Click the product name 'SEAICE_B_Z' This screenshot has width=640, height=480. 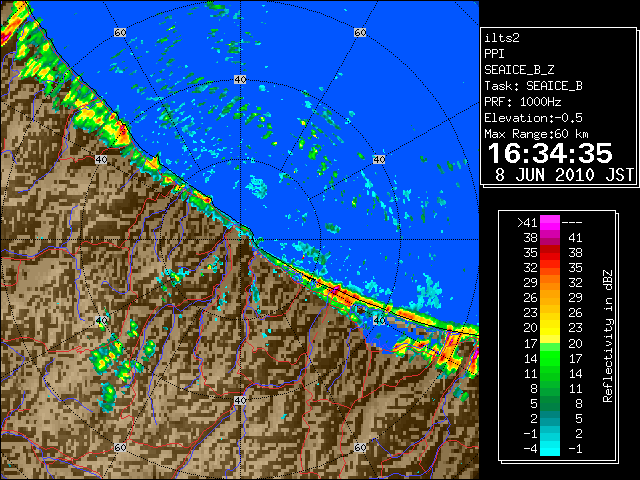[519, 70]
